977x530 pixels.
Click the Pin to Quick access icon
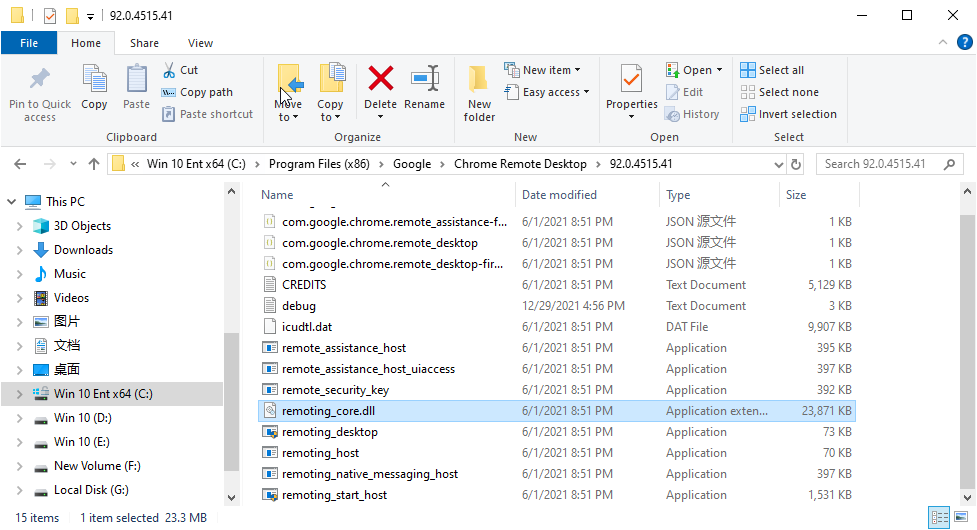[40, 79]
